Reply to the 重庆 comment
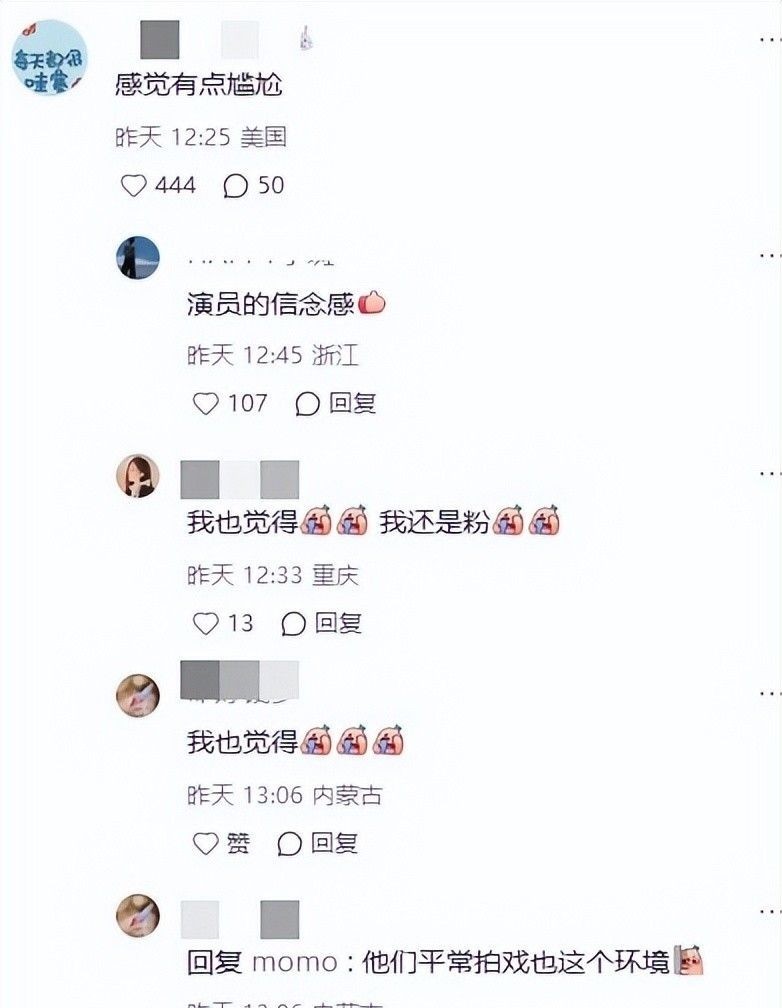The width and height of the screenshot is (782, 1008). click(321, 624)
